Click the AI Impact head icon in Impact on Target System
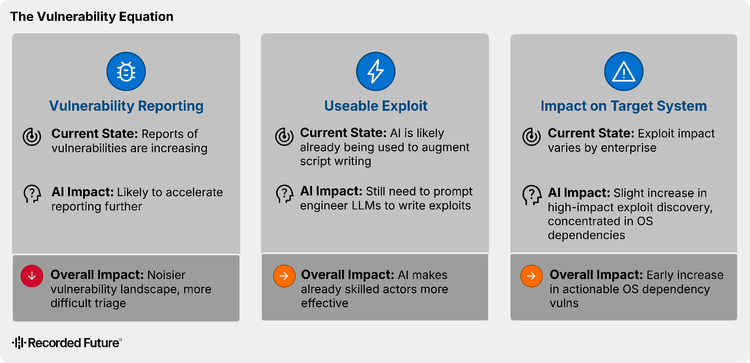 pos(532,195)
